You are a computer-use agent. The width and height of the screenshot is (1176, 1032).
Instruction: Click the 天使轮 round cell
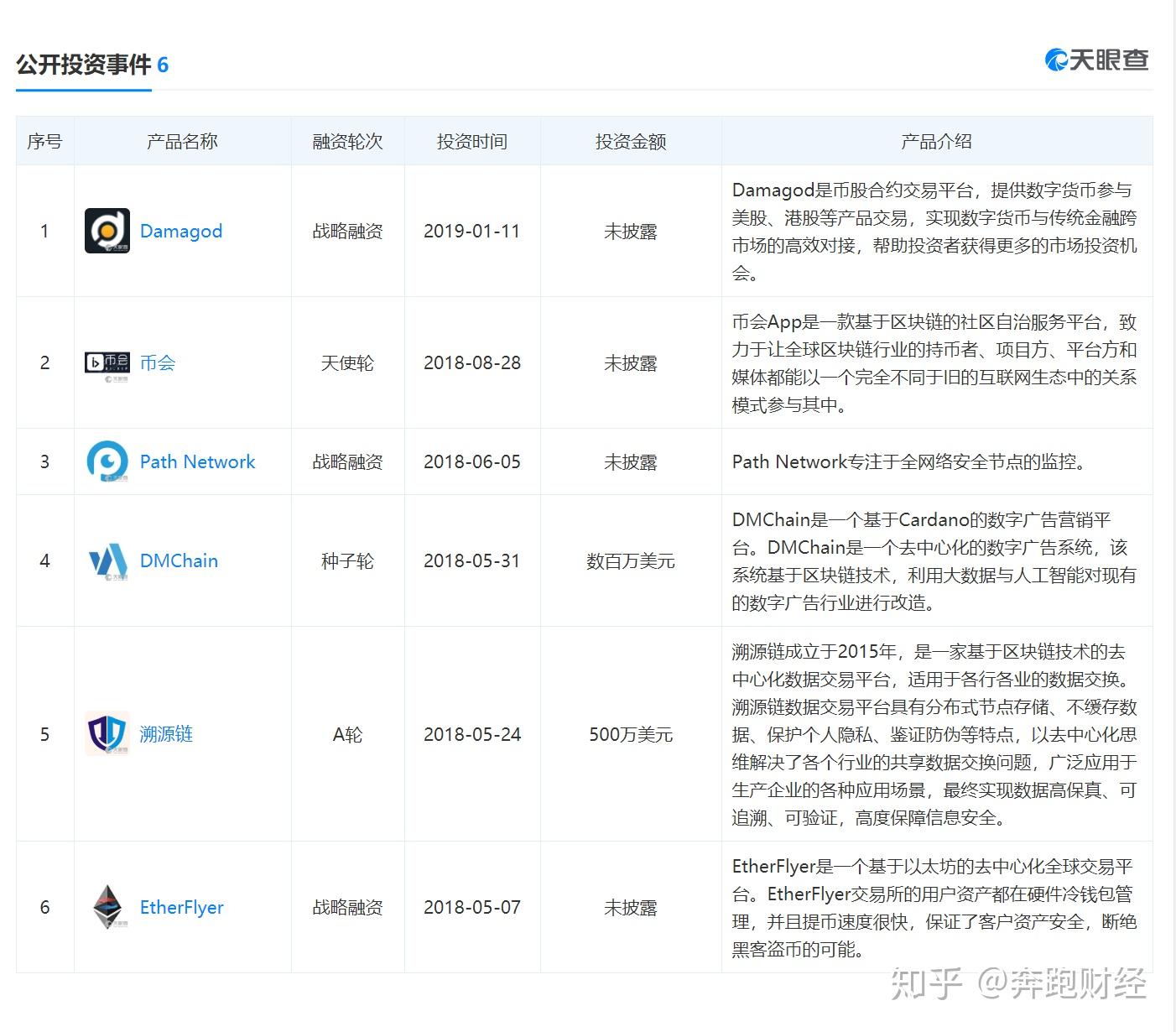tap(347, 362)
